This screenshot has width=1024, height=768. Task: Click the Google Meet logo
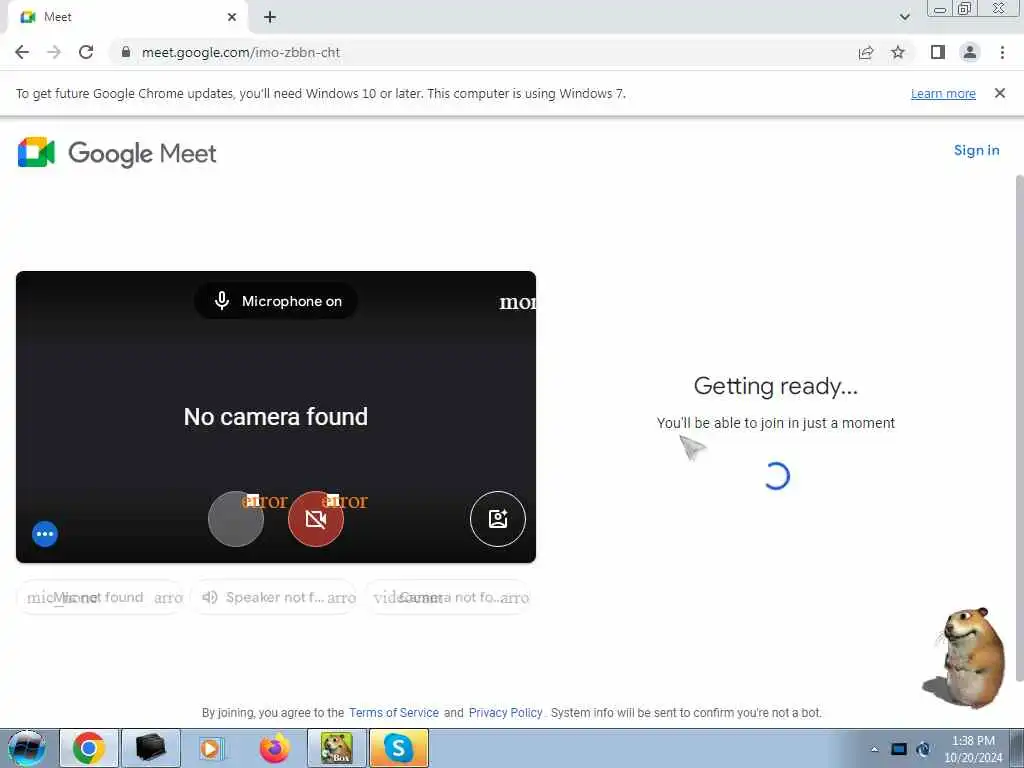click(117, 153)
